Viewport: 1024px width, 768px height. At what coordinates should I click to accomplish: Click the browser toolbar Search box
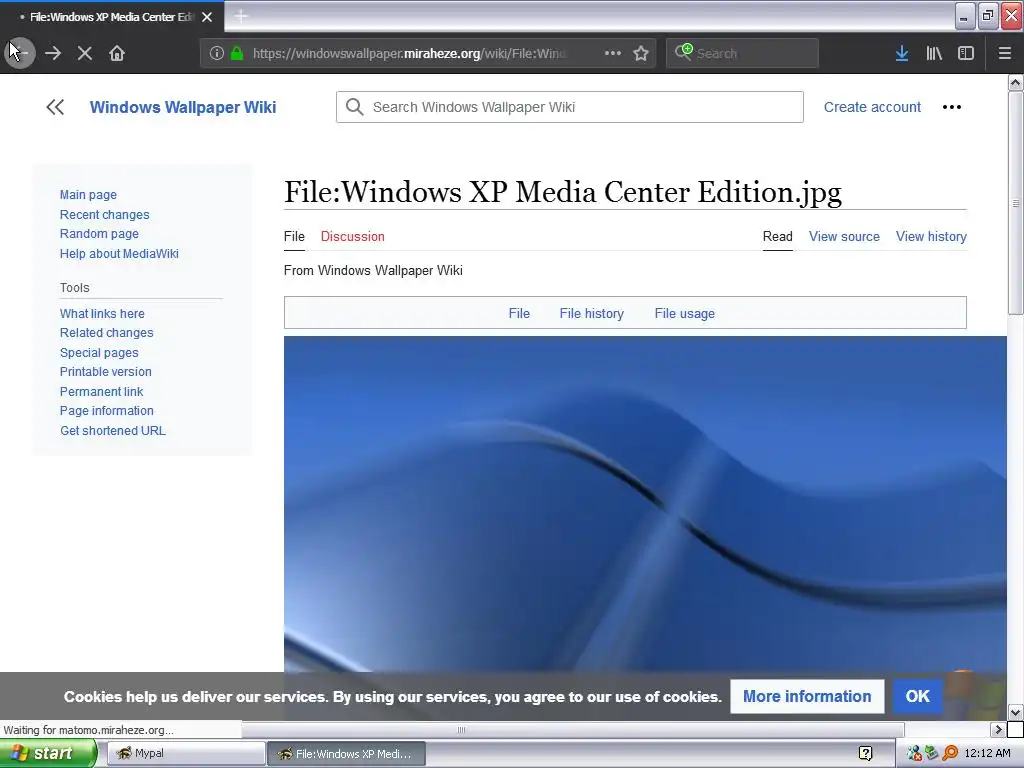(x=742, y=53)
